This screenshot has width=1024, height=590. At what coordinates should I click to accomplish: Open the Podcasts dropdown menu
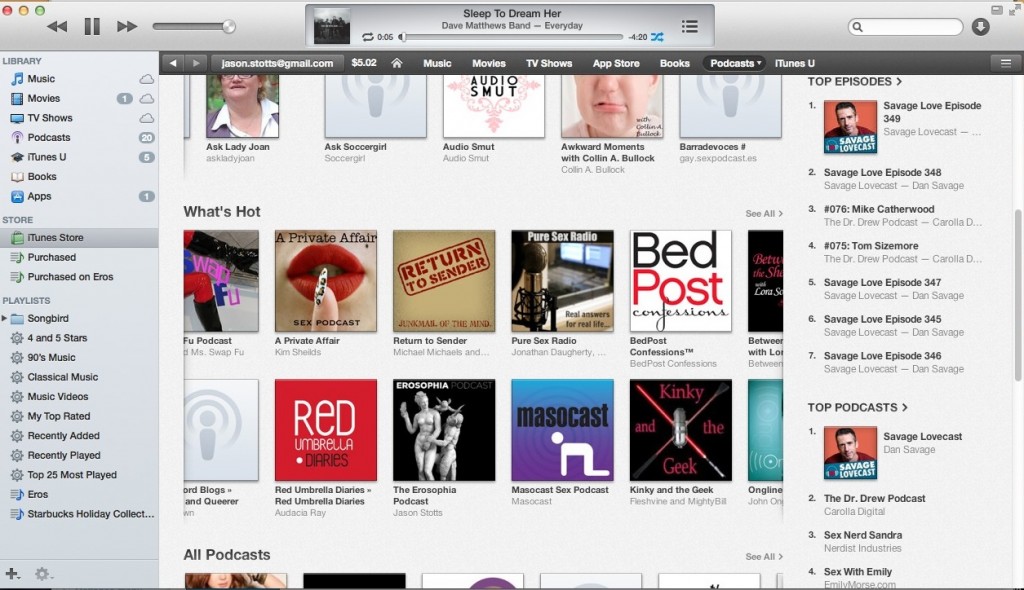point(735,63)
